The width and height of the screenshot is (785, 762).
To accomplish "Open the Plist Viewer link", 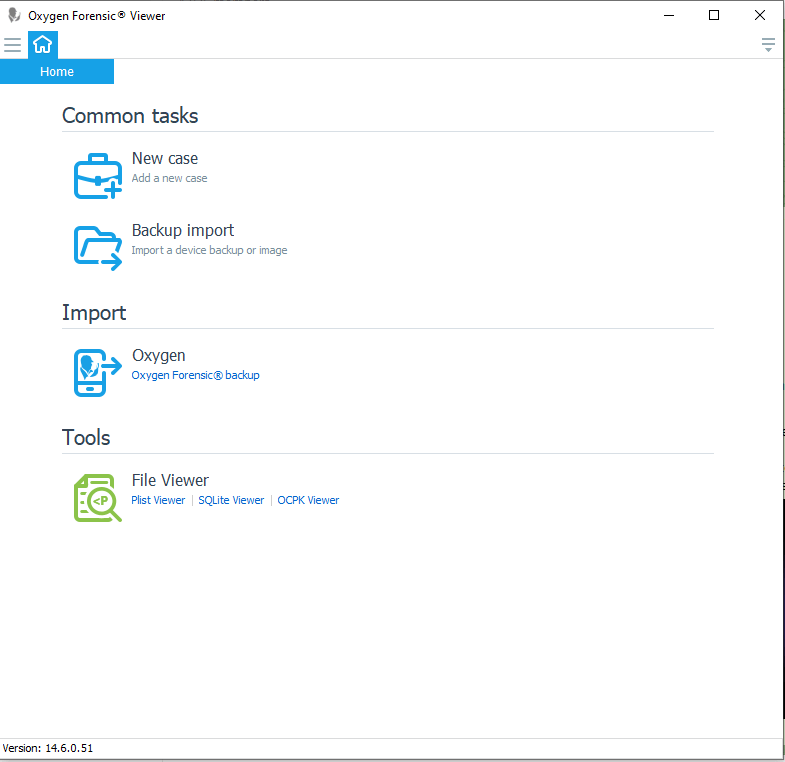I will click(158, 500).
